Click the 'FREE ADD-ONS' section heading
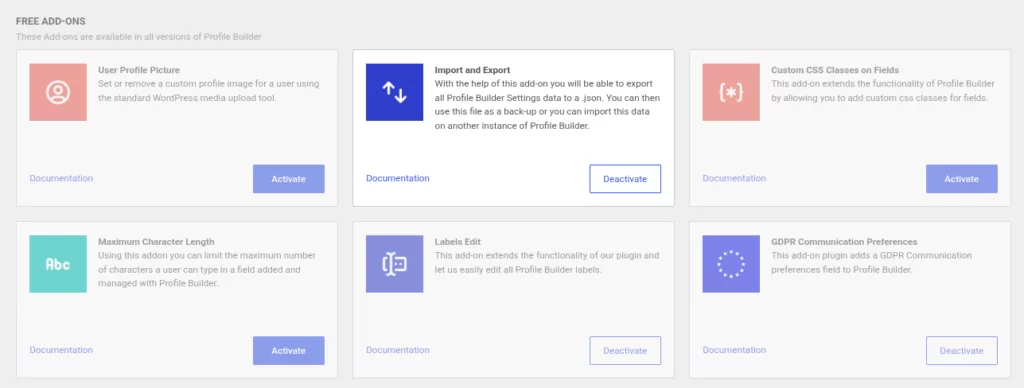Image resolution: width=1024 pixels, height=388 pixels. coord(51,22)
